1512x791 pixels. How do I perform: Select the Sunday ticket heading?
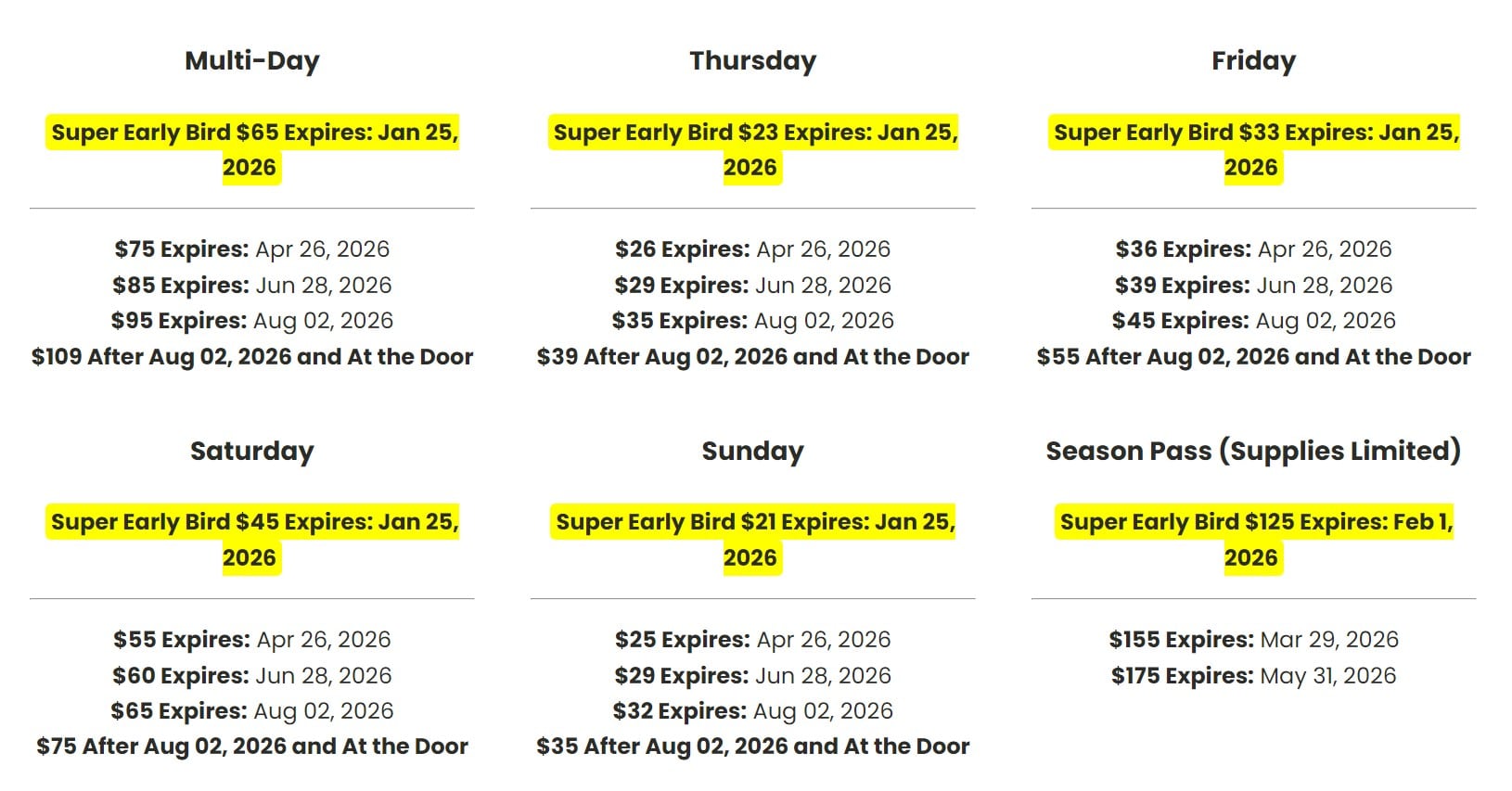coord(752,452)
